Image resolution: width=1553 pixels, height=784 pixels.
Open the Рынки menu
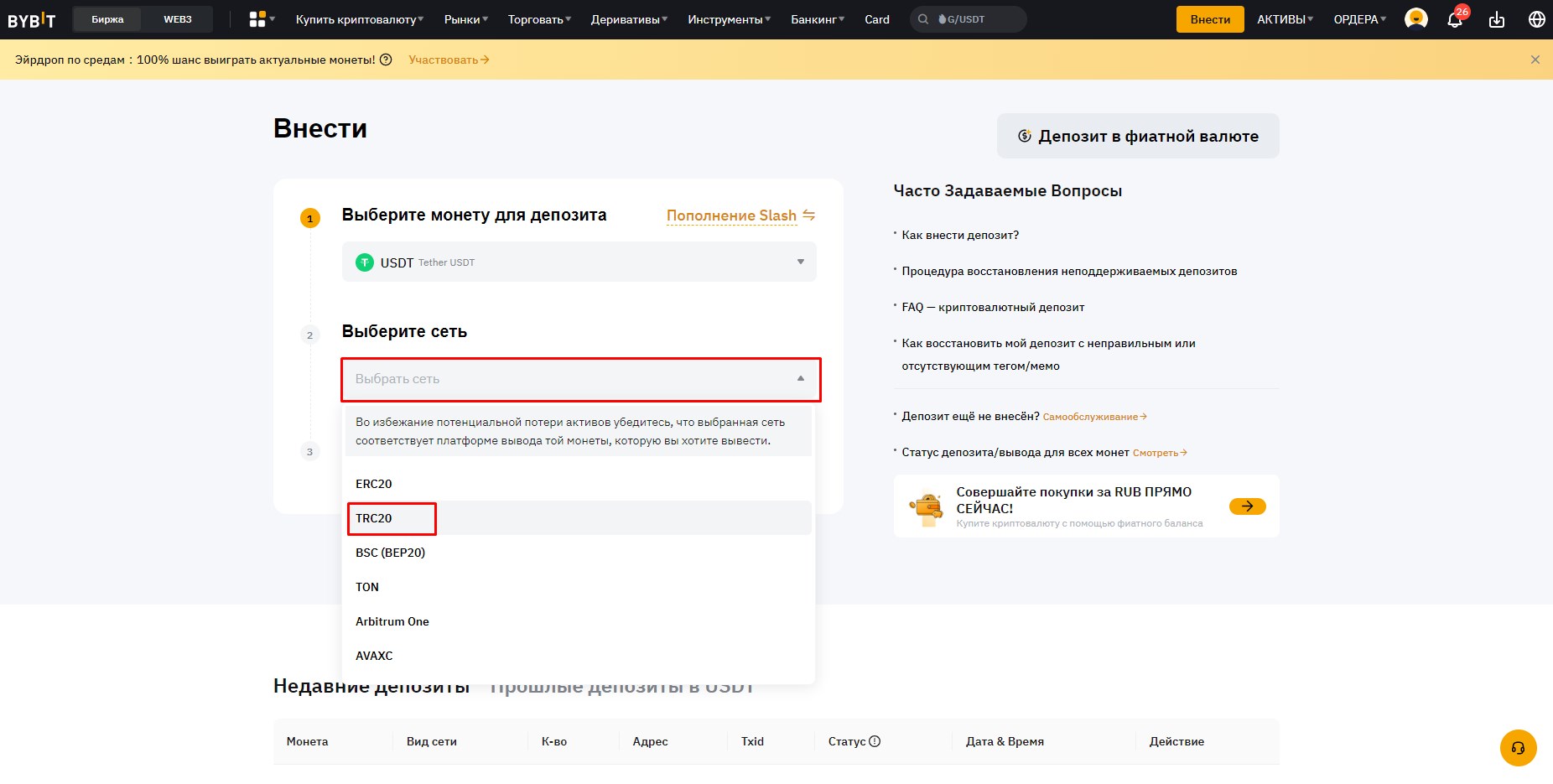coord(466,19)
